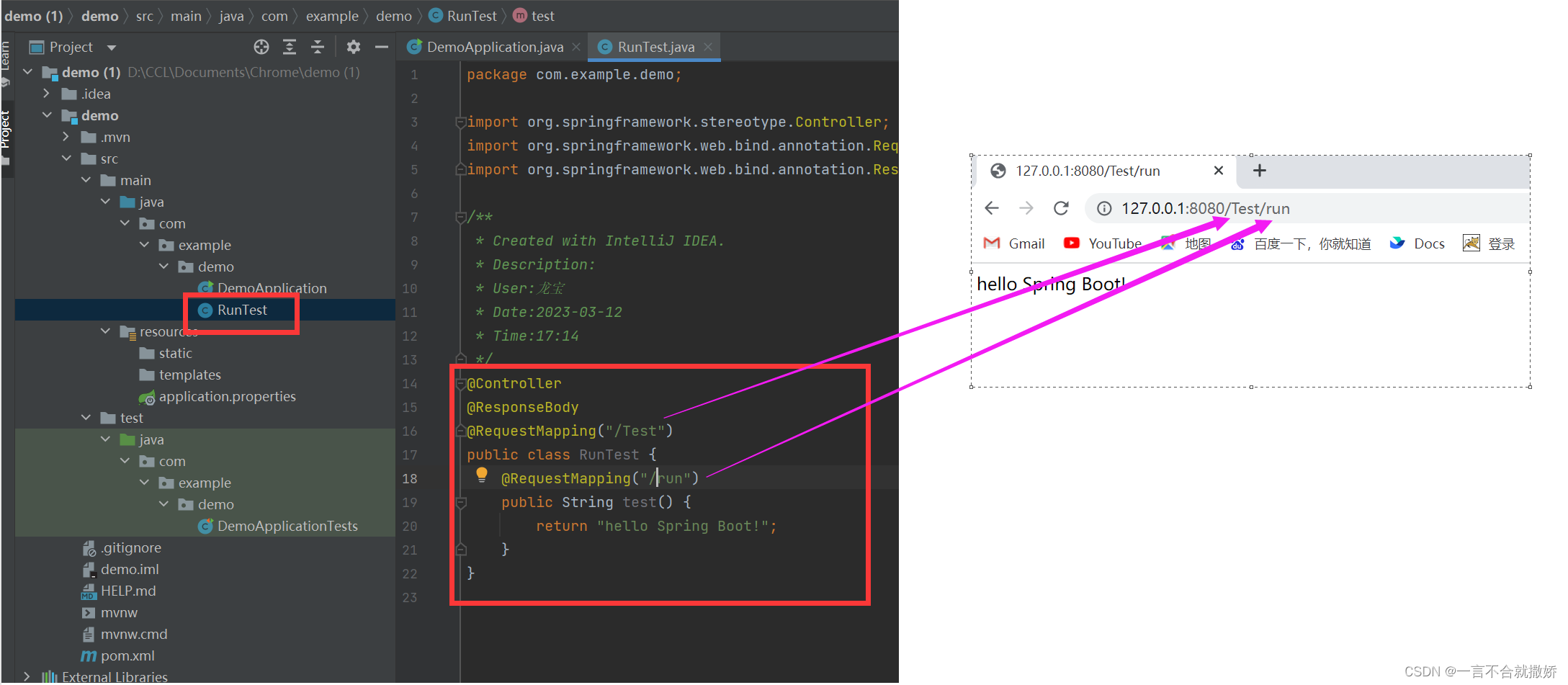Image resolution: width=1568 pixels, height=685 pixels.
Task: Collapse the src folder
Action: click(x=67, y=158)
